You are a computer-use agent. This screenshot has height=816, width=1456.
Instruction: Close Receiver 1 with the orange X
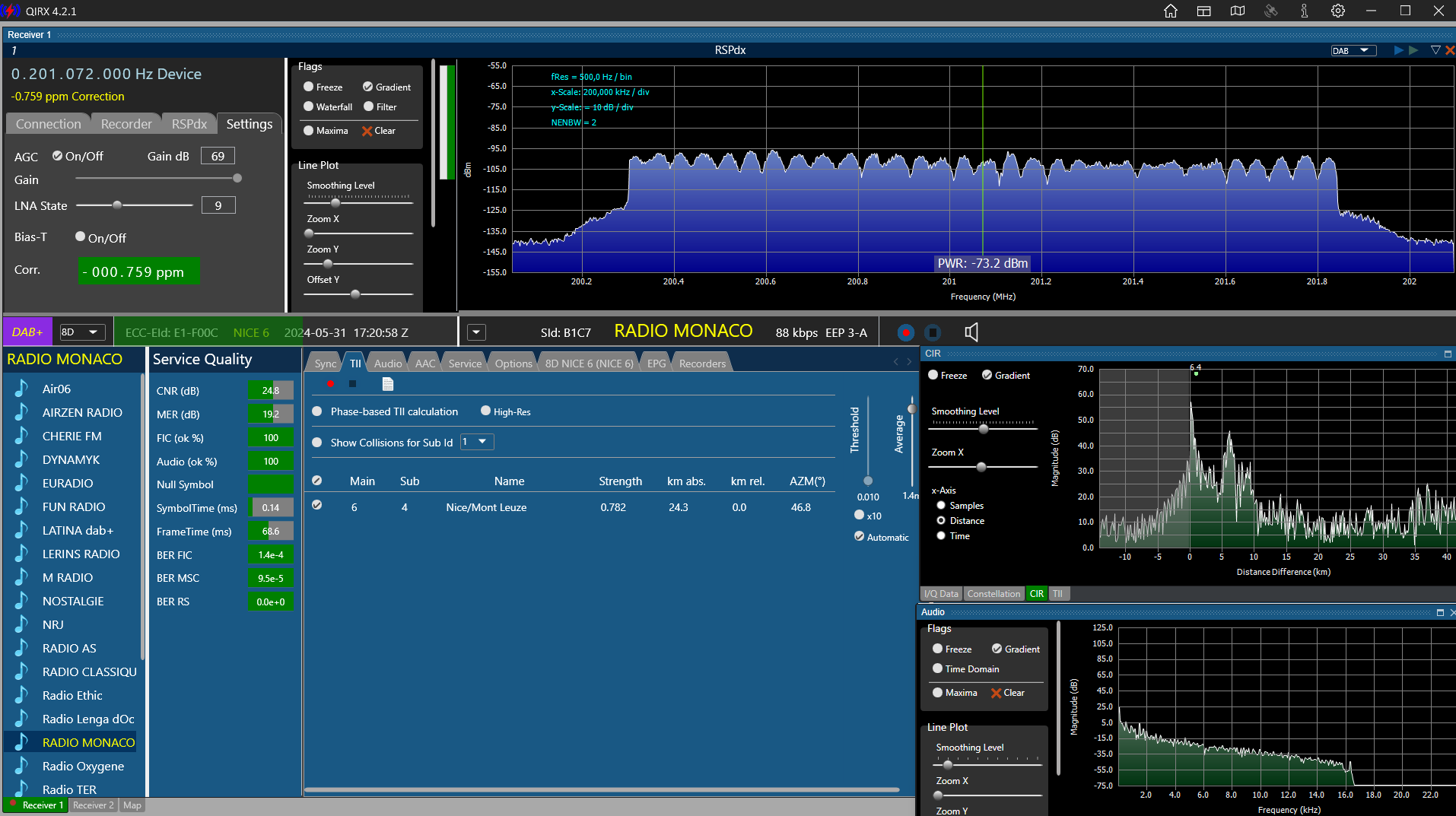[x=1450, y=50]
